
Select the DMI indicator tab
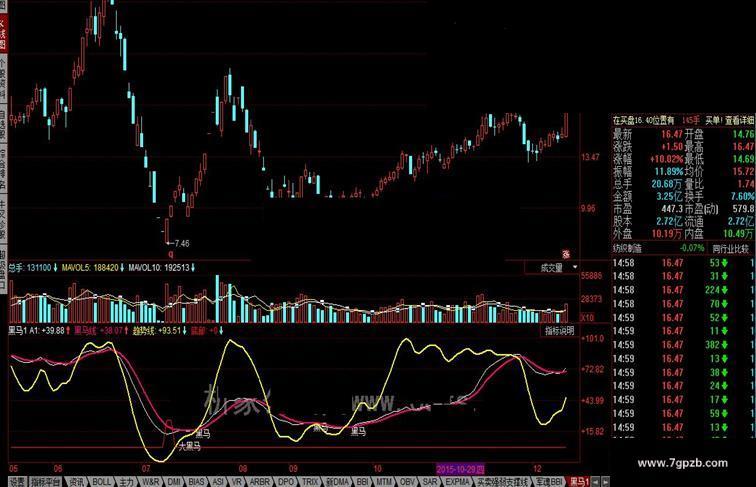tap(174, 481)
